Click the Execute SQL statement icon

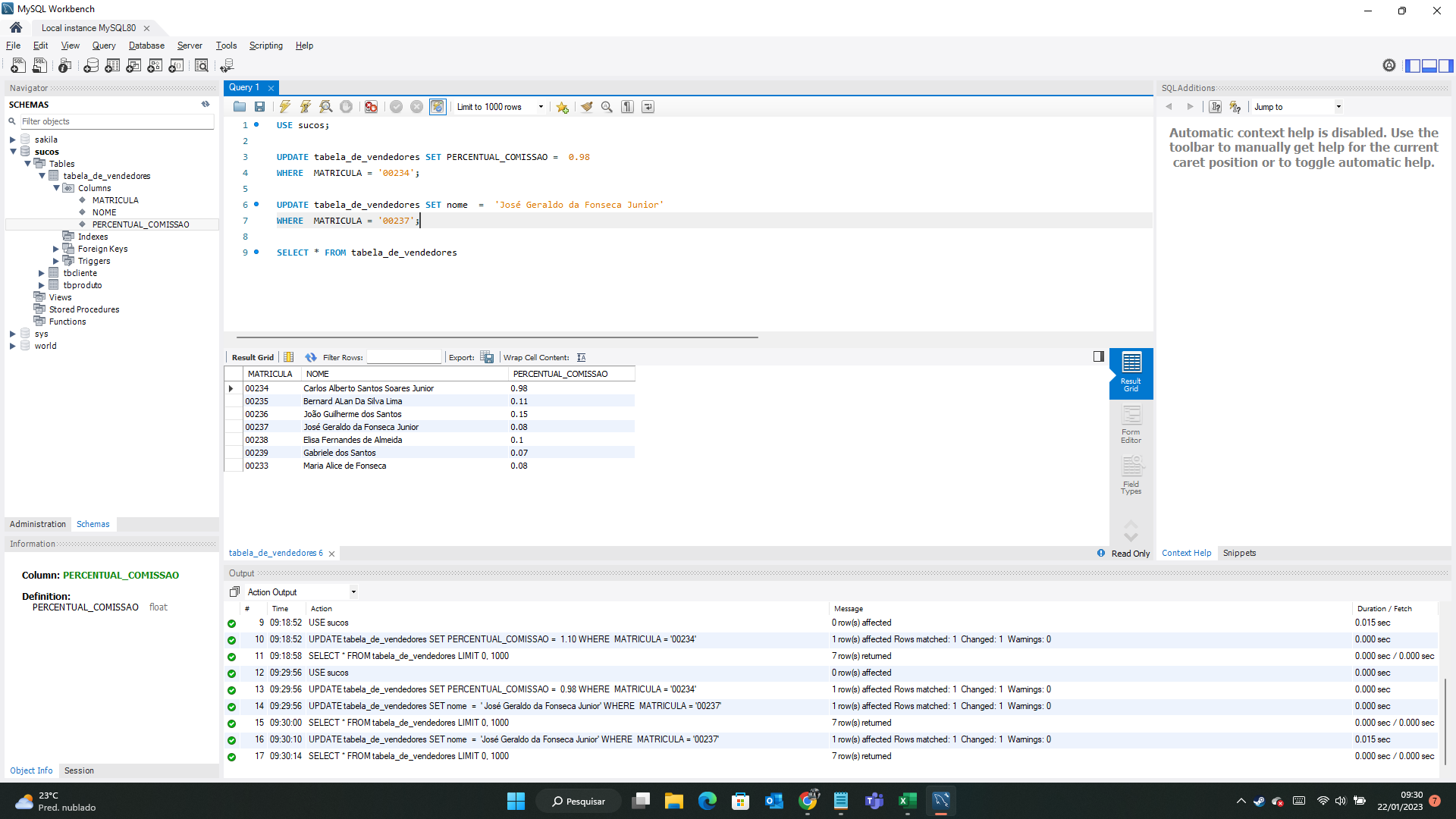coord(283,107)
